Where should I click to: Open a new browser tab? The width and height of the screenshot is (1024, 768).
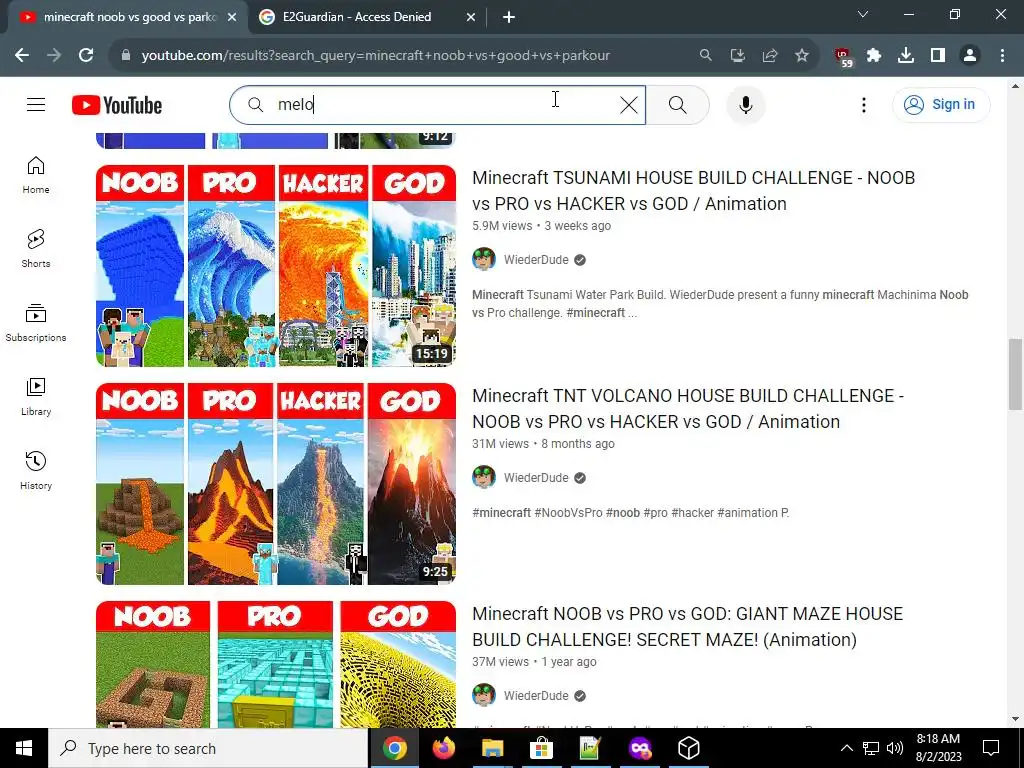point(509,18)
